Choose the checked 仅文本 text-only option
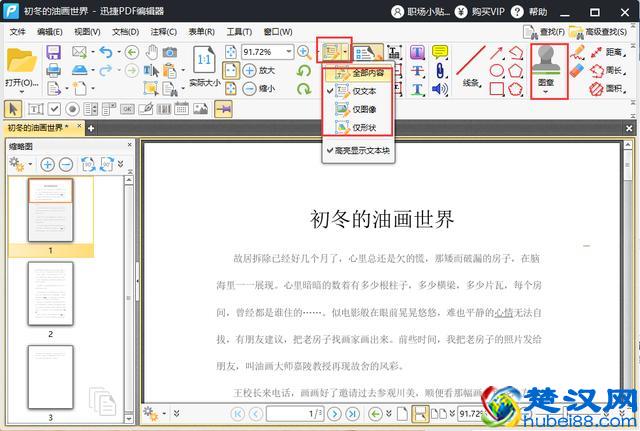The image size is (640, 431). [358, 91]
